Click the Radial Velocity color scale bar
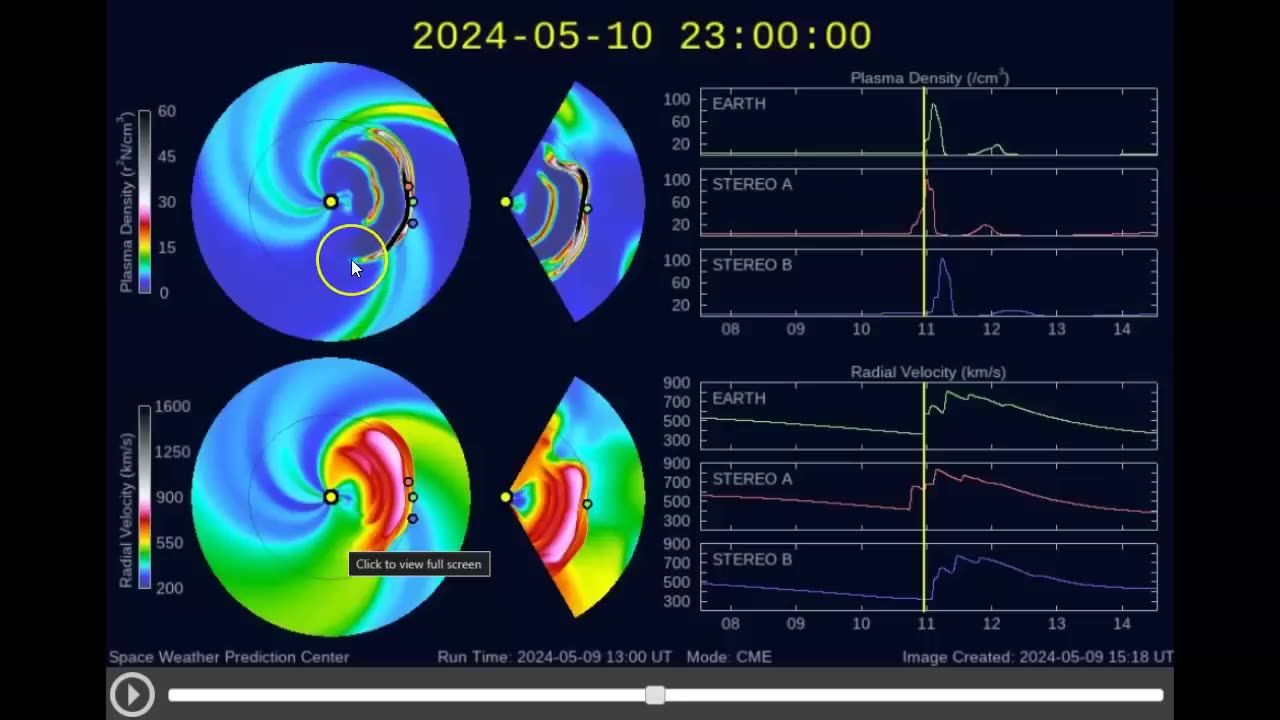Image resolution: width=1280 pixels, height=720 pixels. click(145, 497)
